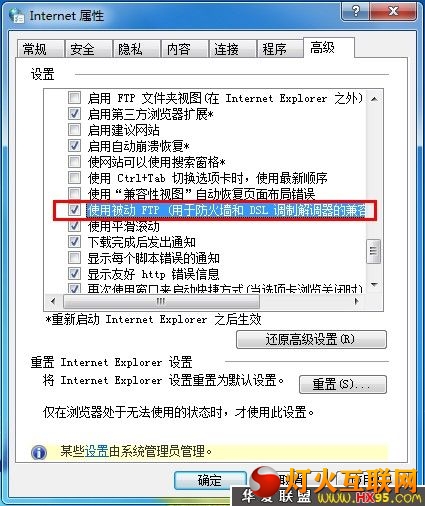
Task: Click the vertical scrollbar thumb
Action: tap(373, 251)
